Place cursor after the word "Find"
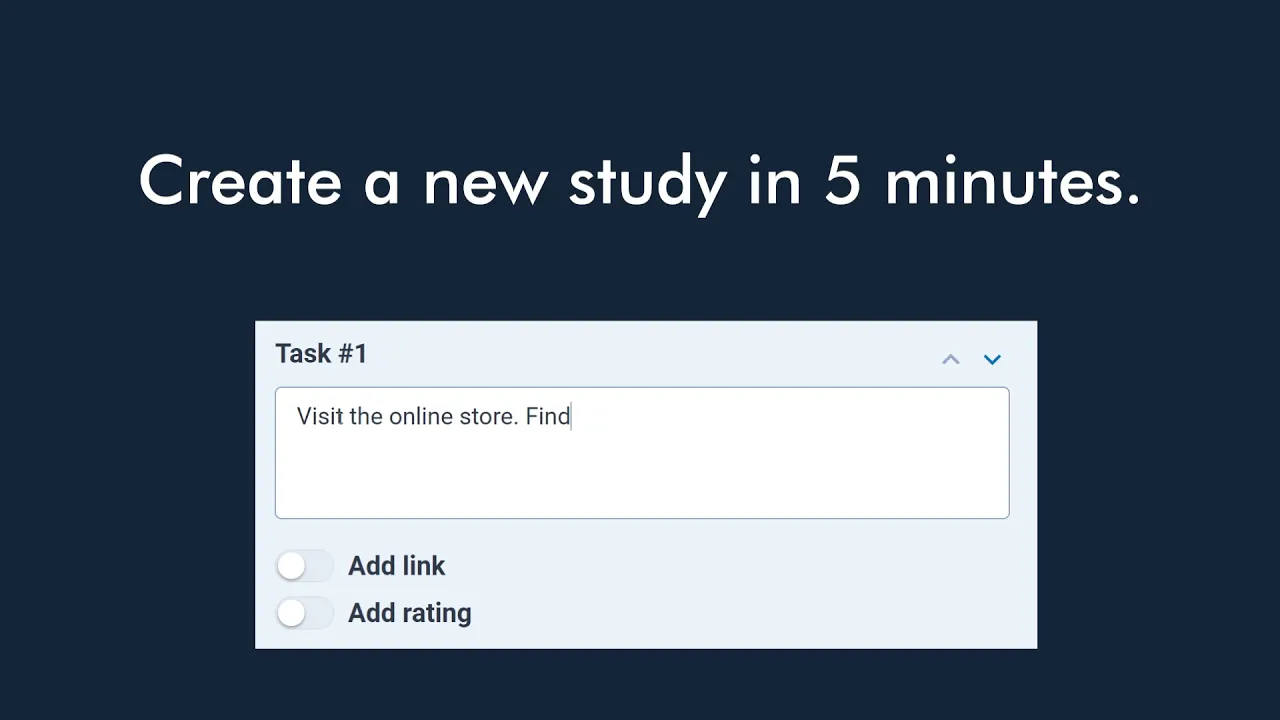 [x=571, y=416]
